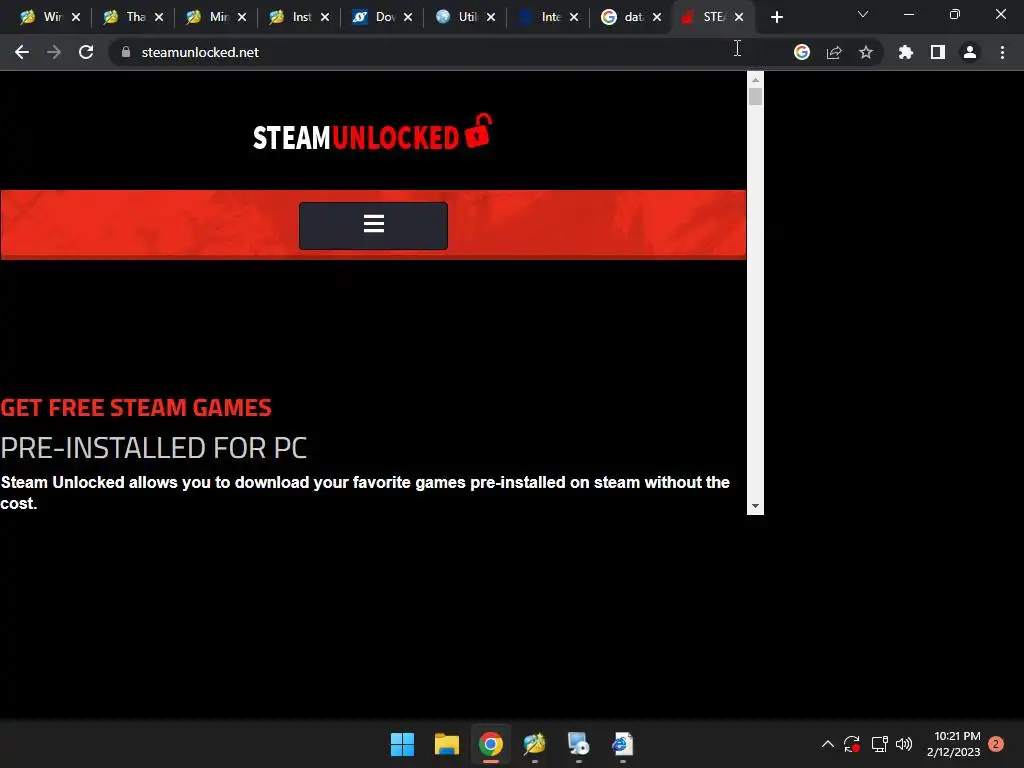Click the page scrollbar thumb
Screen dimensions: 1024x768
click(x=756, y=97)
